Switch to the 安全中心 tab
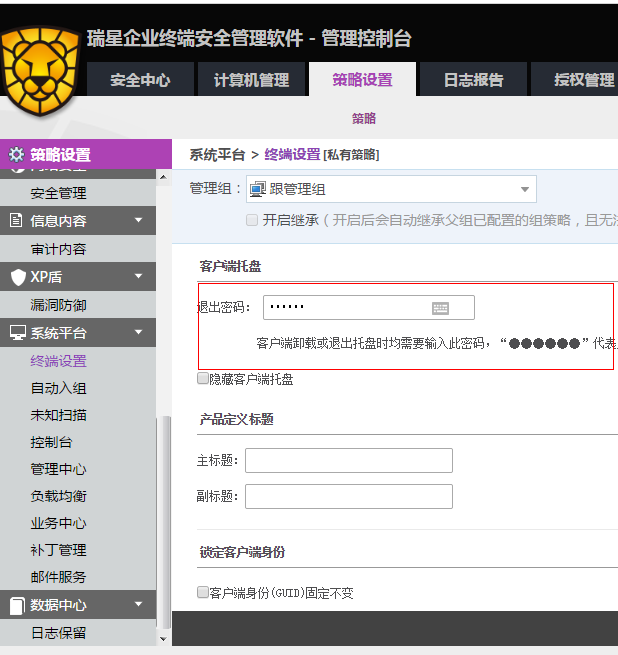This screenshot has height=655, width=618. [x=140, y=79]
